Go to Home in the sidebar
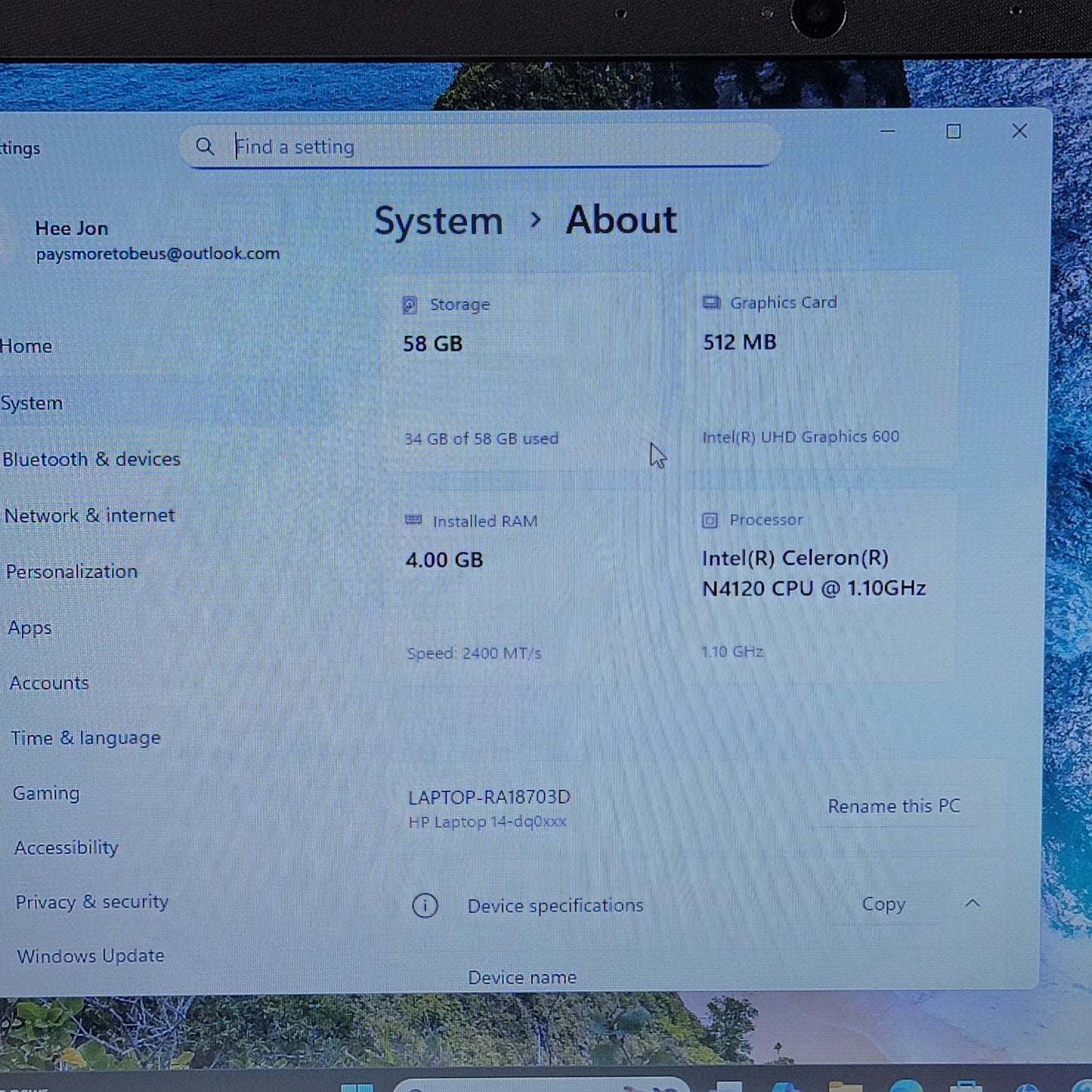Viewport: 1092px width, 1092px height. pos(26,346)
